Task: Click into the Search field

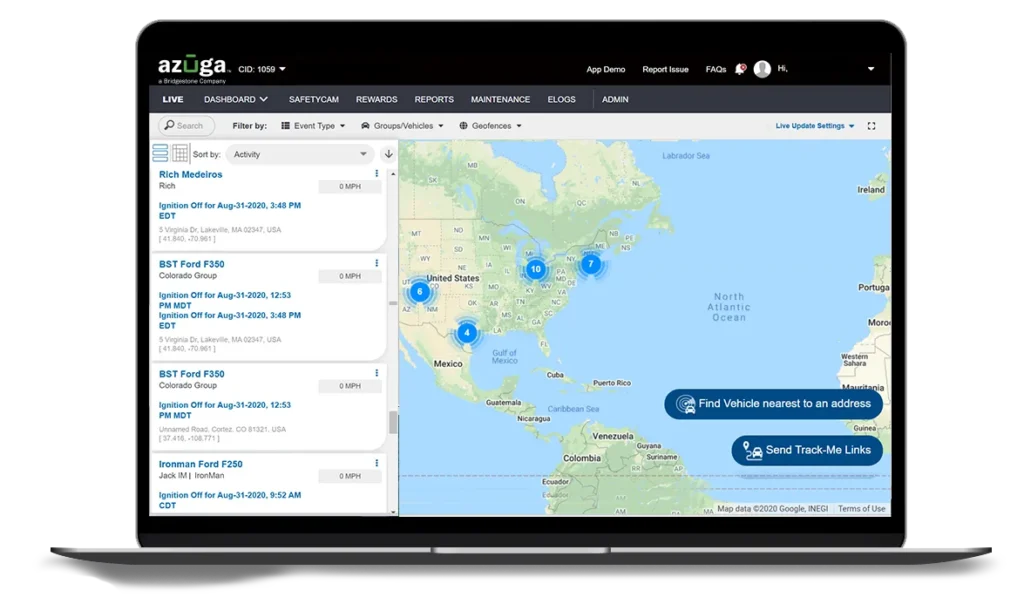Action: [x=188, y=126]
